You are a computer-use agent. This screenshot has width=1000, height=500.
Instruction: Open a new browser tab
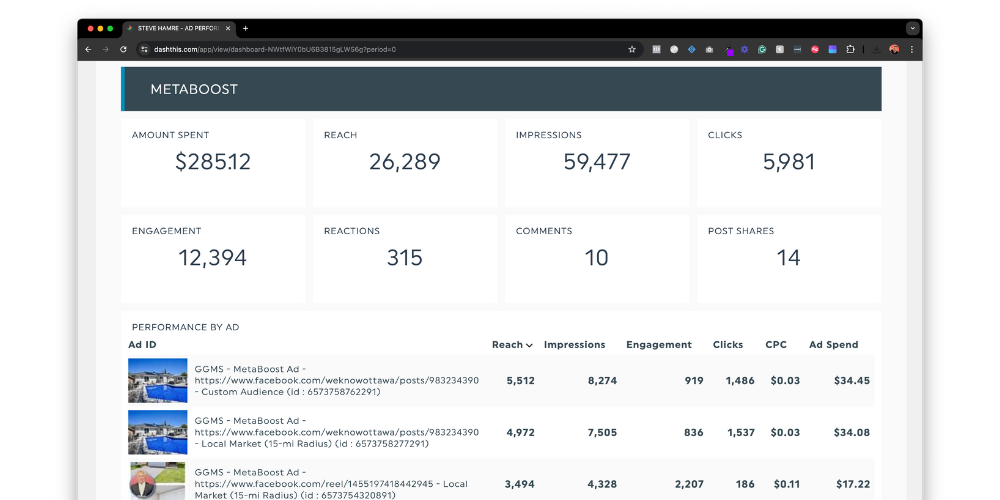pyautogui.click(x=245, y=28)
